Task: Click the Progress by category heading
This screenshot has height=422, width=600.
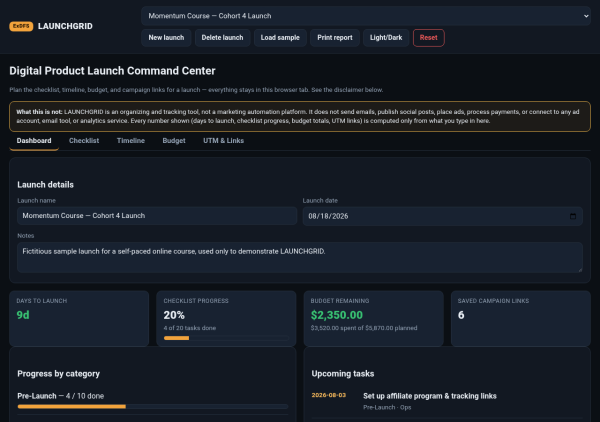Action: pos(59,374)
